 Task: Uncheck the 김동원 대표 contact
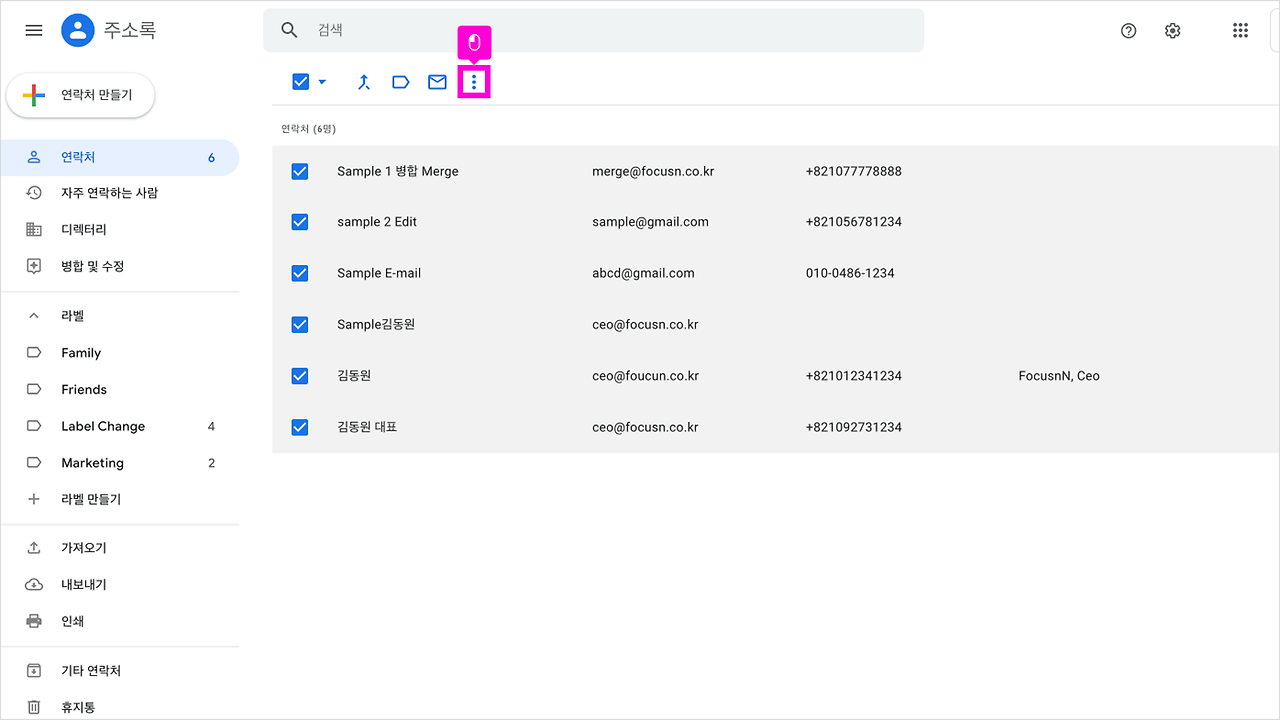coord(300,427)
